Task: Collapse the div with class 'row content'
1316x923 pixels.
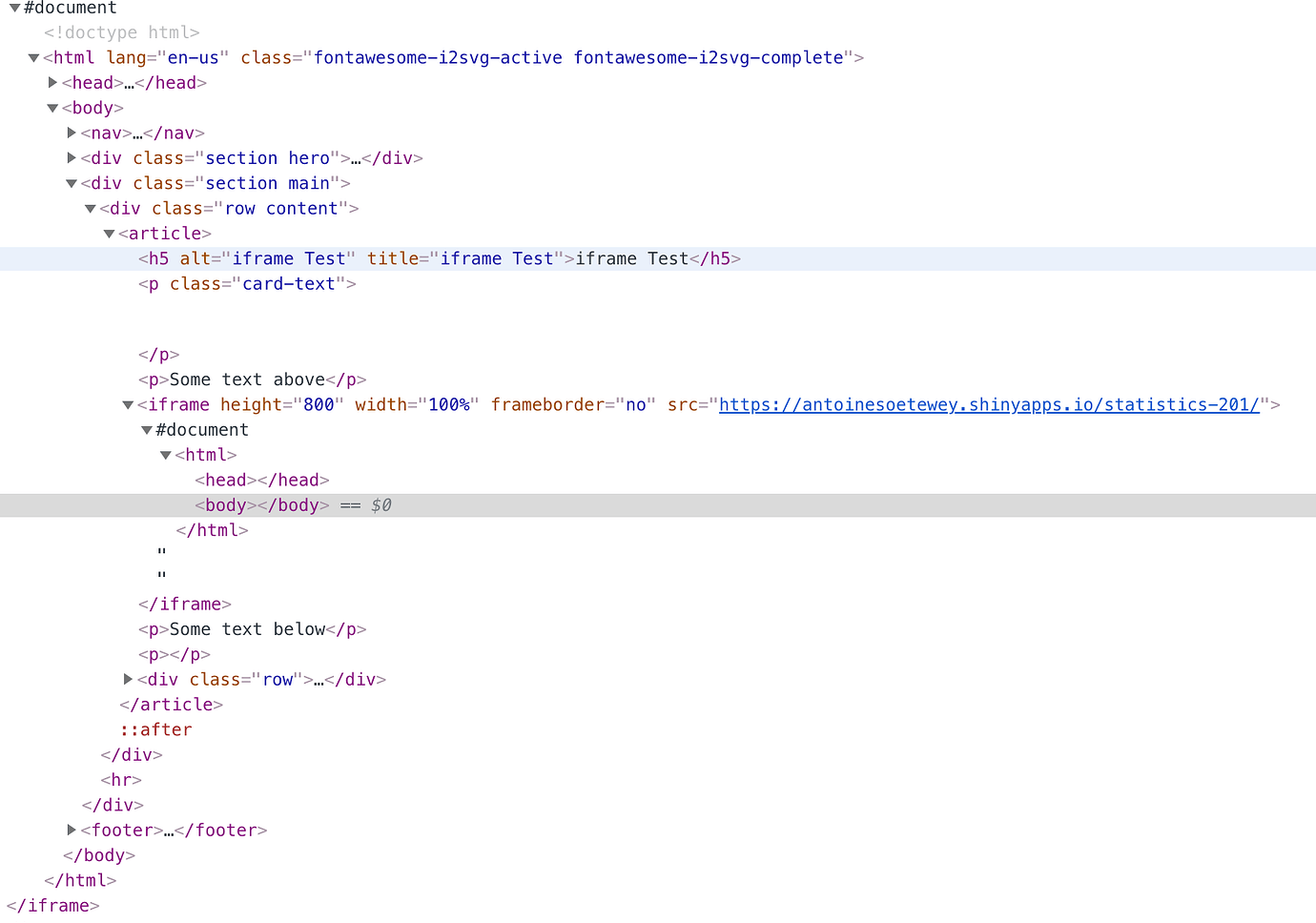Action: click(x=91, y=208)
